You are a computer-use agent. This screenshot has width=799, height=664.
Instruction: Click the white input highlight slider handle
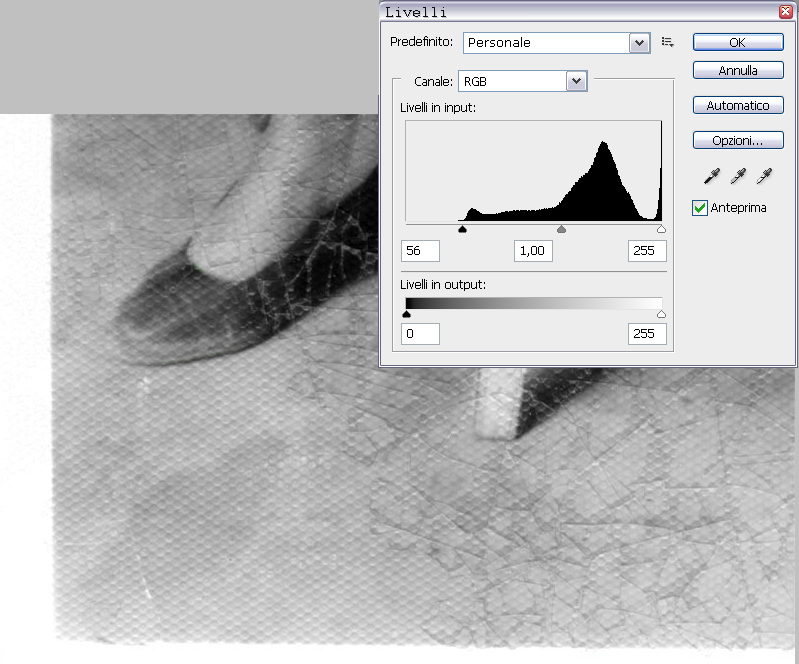(x=661, y=230)
